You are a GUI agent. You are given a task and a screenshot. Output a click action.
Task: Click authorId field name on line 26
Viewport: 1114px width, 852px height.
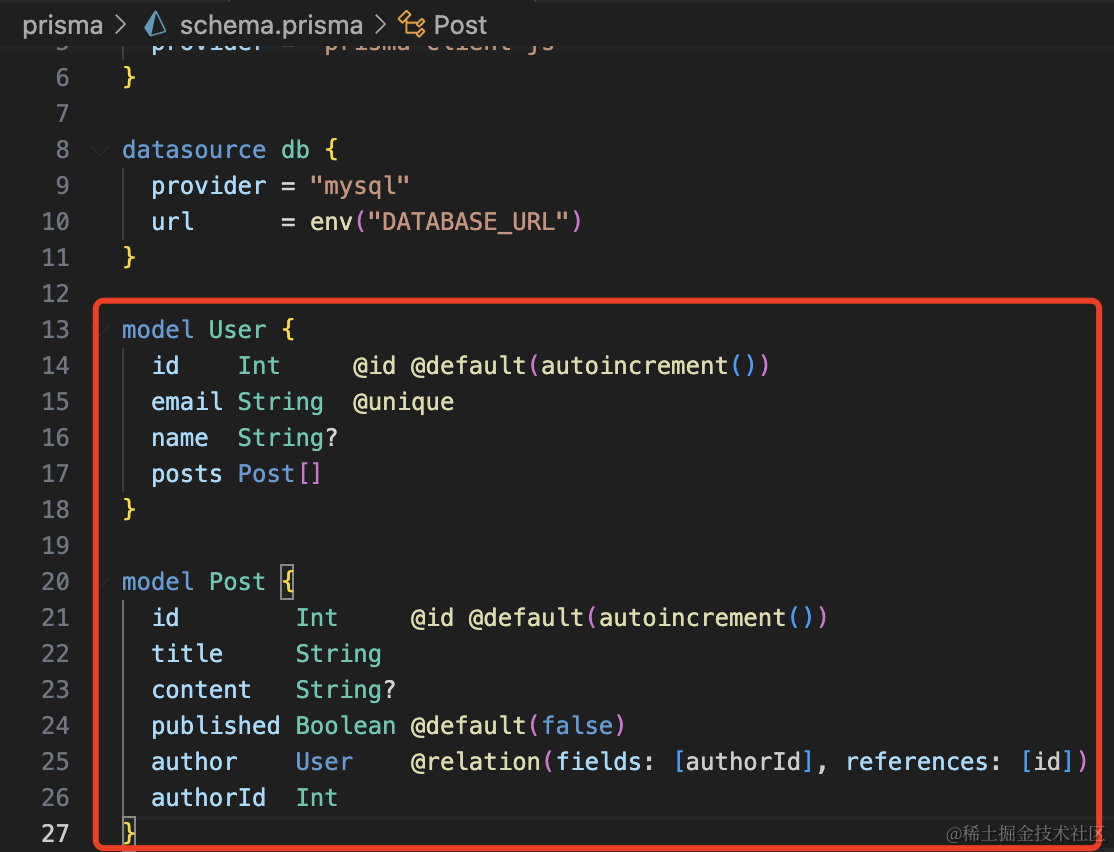pyautogui.click(x=208, y=798)
